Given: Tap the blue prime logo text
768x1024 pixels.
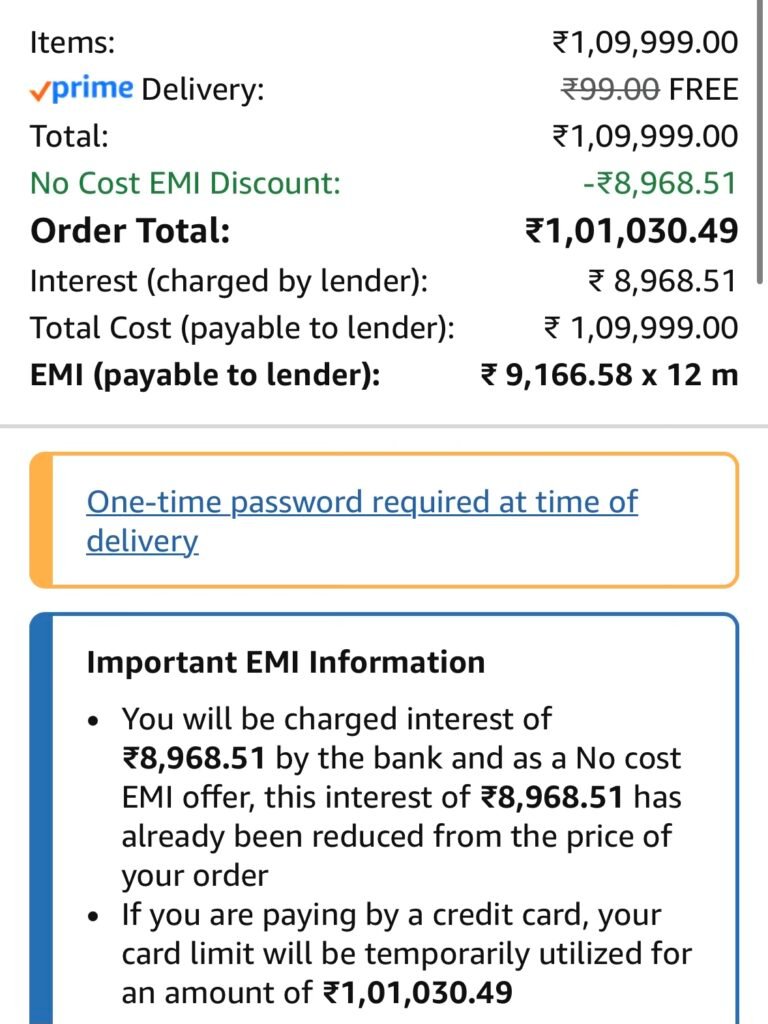Looking at the screenshot, I should (x=91, y=89).
